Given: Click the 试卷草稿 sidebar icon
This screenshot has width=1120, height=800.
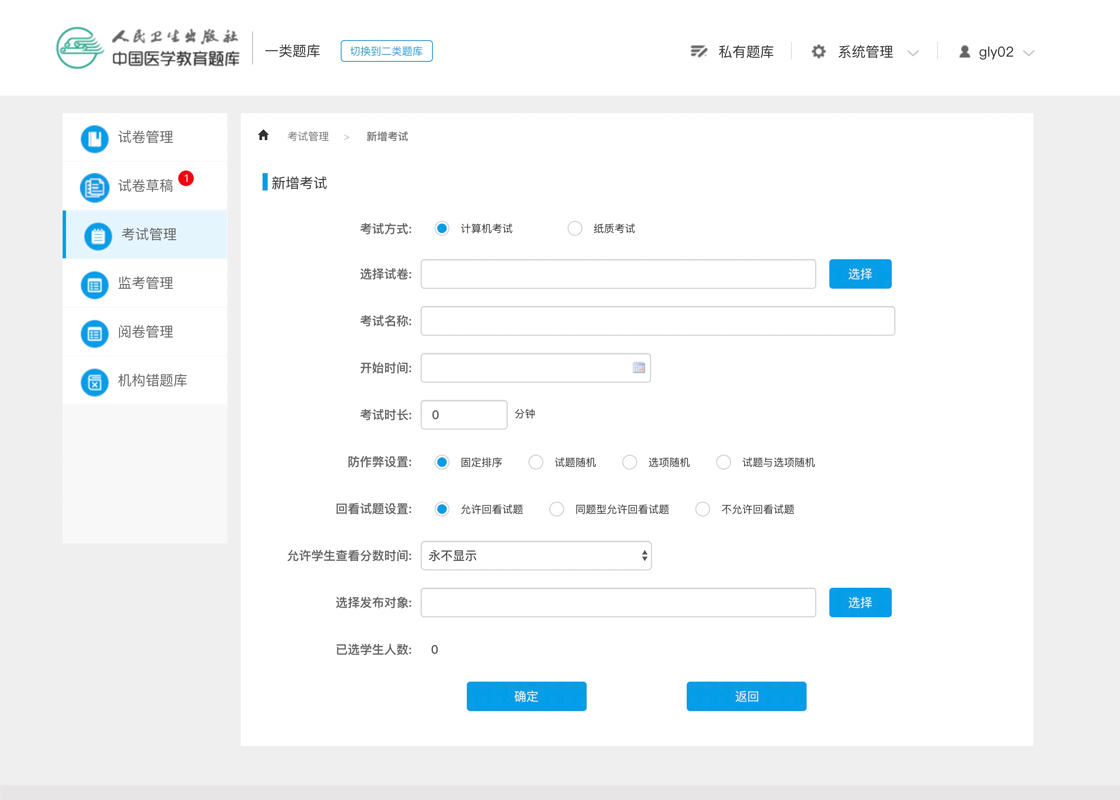Looking at the screenshot, I should coord(94,187).
